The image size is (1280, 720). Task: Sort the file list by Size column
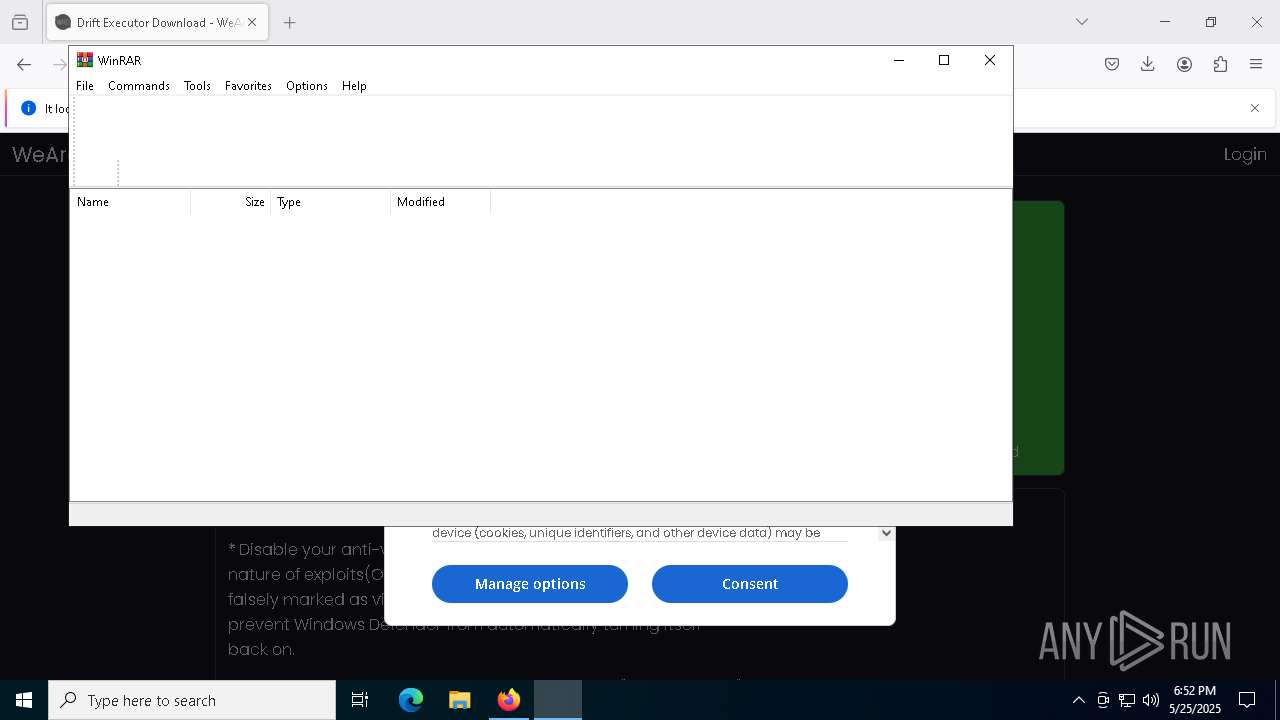(x=231, y=202)
